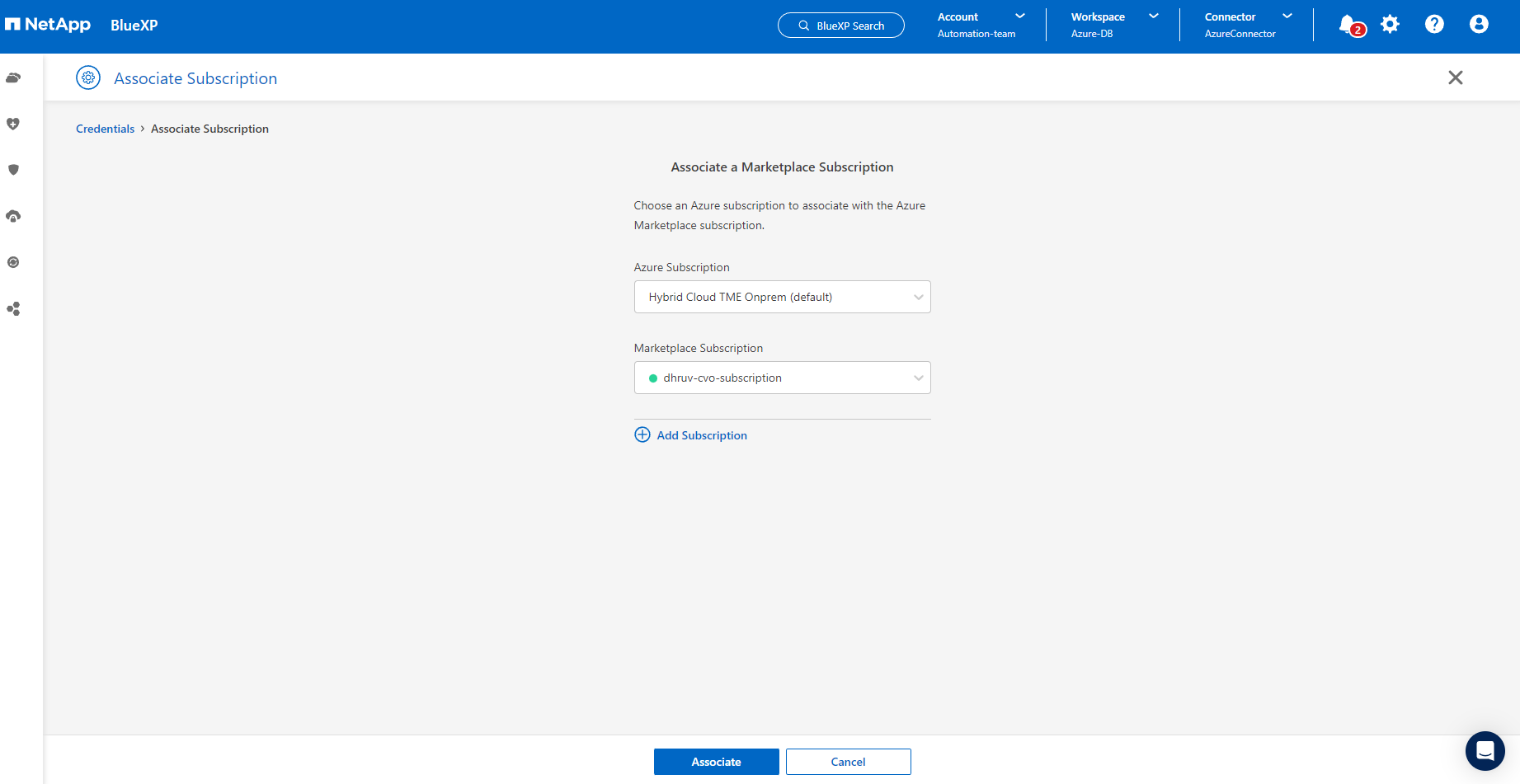Open the user profile icon
Image resolution: width=1520 pixels, height=784 pixels.
pyautogui.click(x=1479, y=25)
